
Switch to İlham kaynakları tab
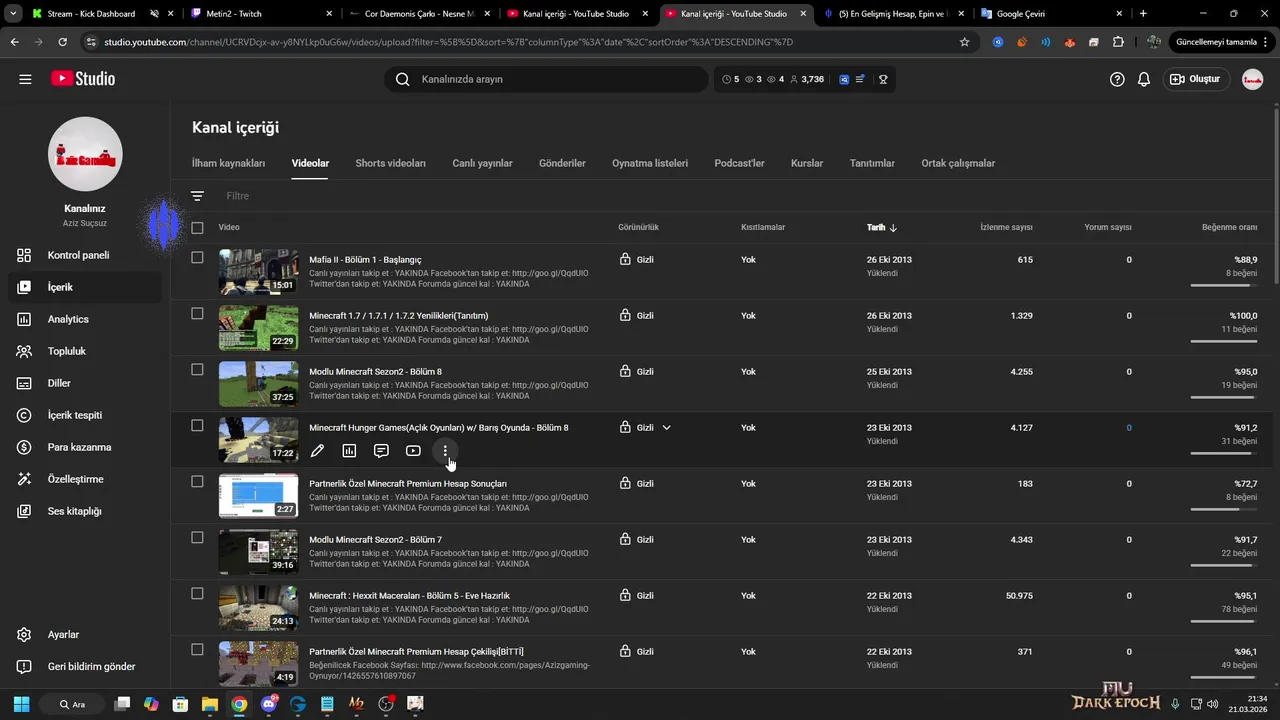(x=228, y=163)
